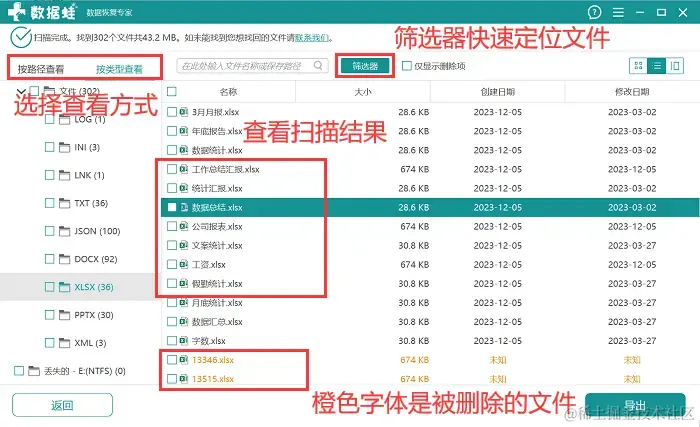Tick the TXT (36) folder checkbox
Screen dimensions: 700x427
[50, 203]
